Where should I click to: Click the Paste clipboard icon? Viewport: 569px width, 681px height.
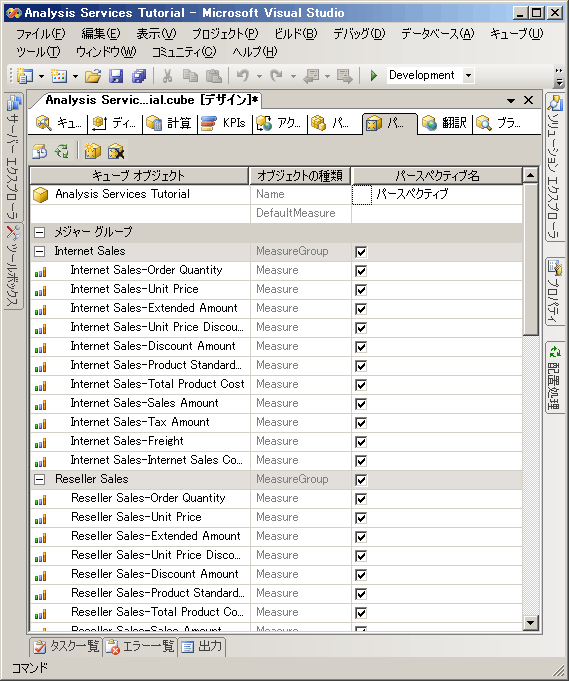tap(213, 76)
